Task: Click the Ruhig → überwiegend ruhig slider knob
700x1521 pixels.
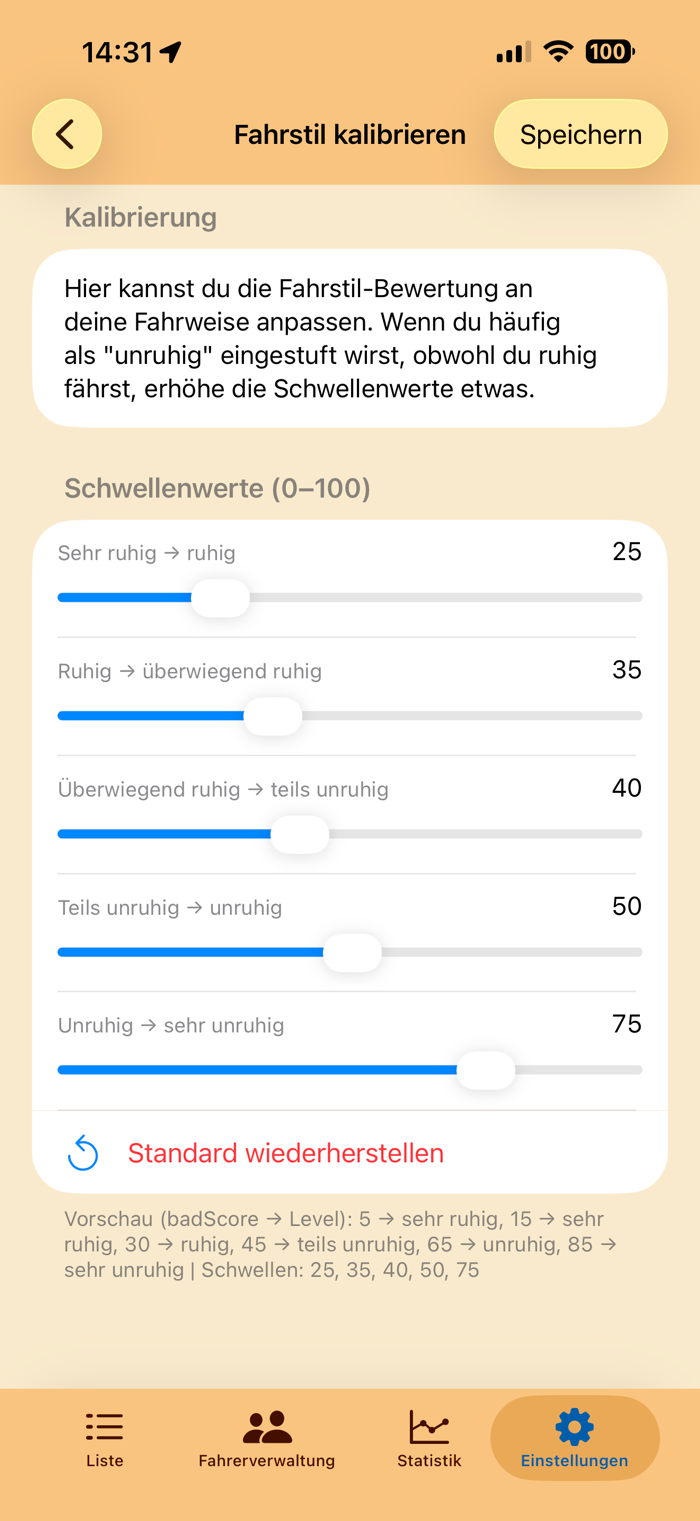Action: (273, 716)
